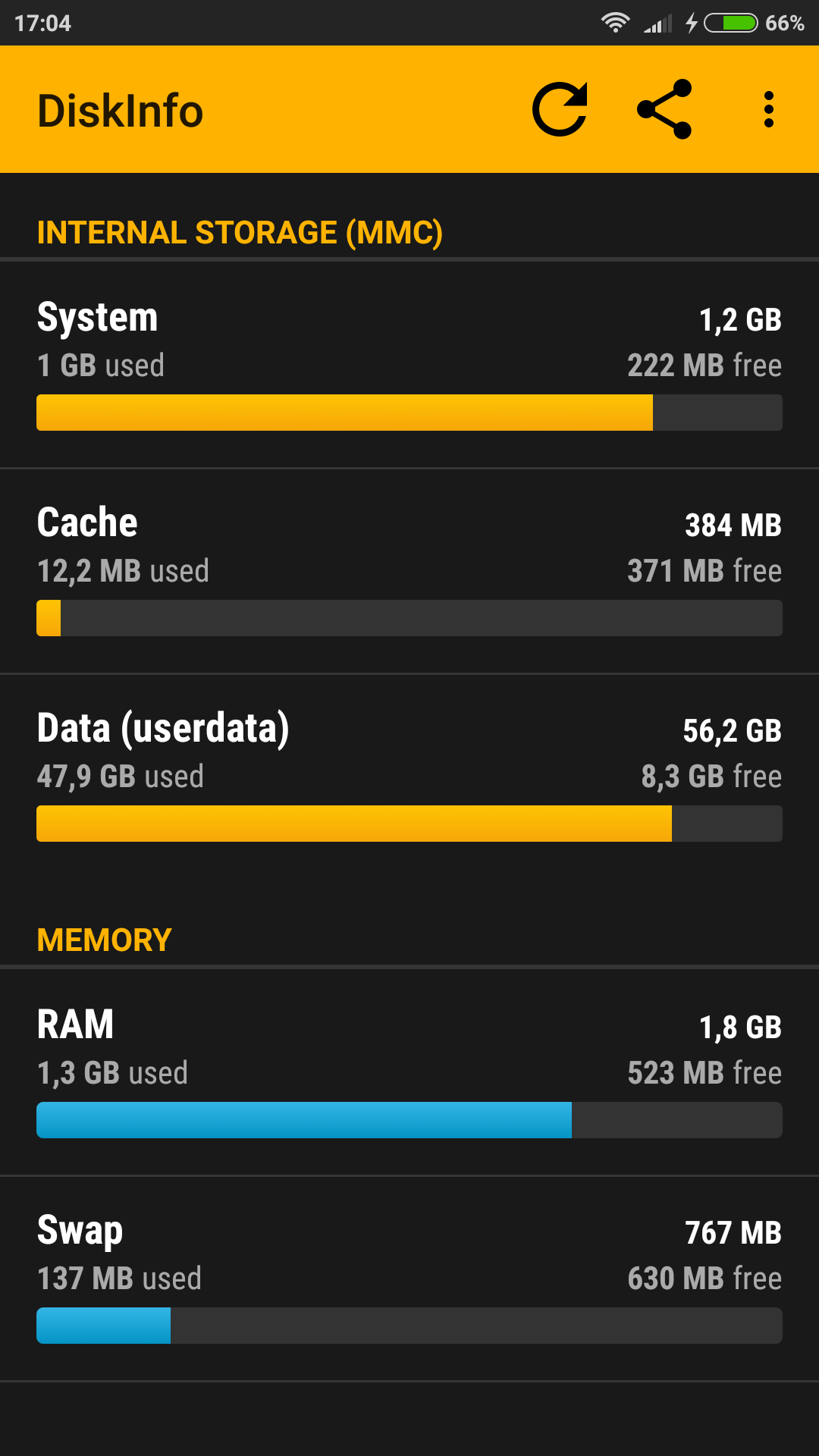Image resolution: width=819 pixels, height=1456 pixels.
Task: Tap the Cache usage progress bar
Action: click(x=409, y=618)
